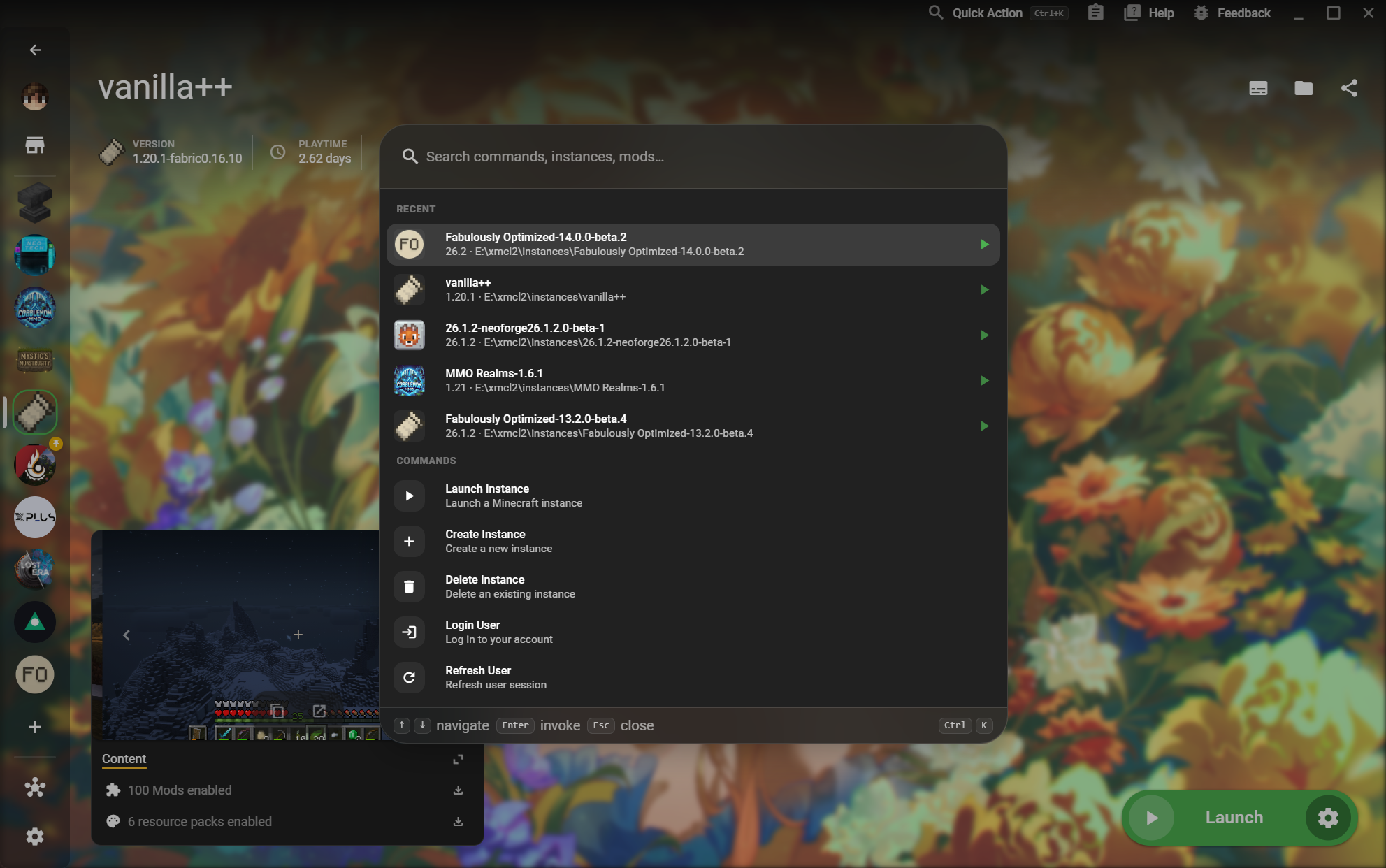Select the Neo Tech instance in sidebar
The image size is (1386, 868).
point(35,255)
